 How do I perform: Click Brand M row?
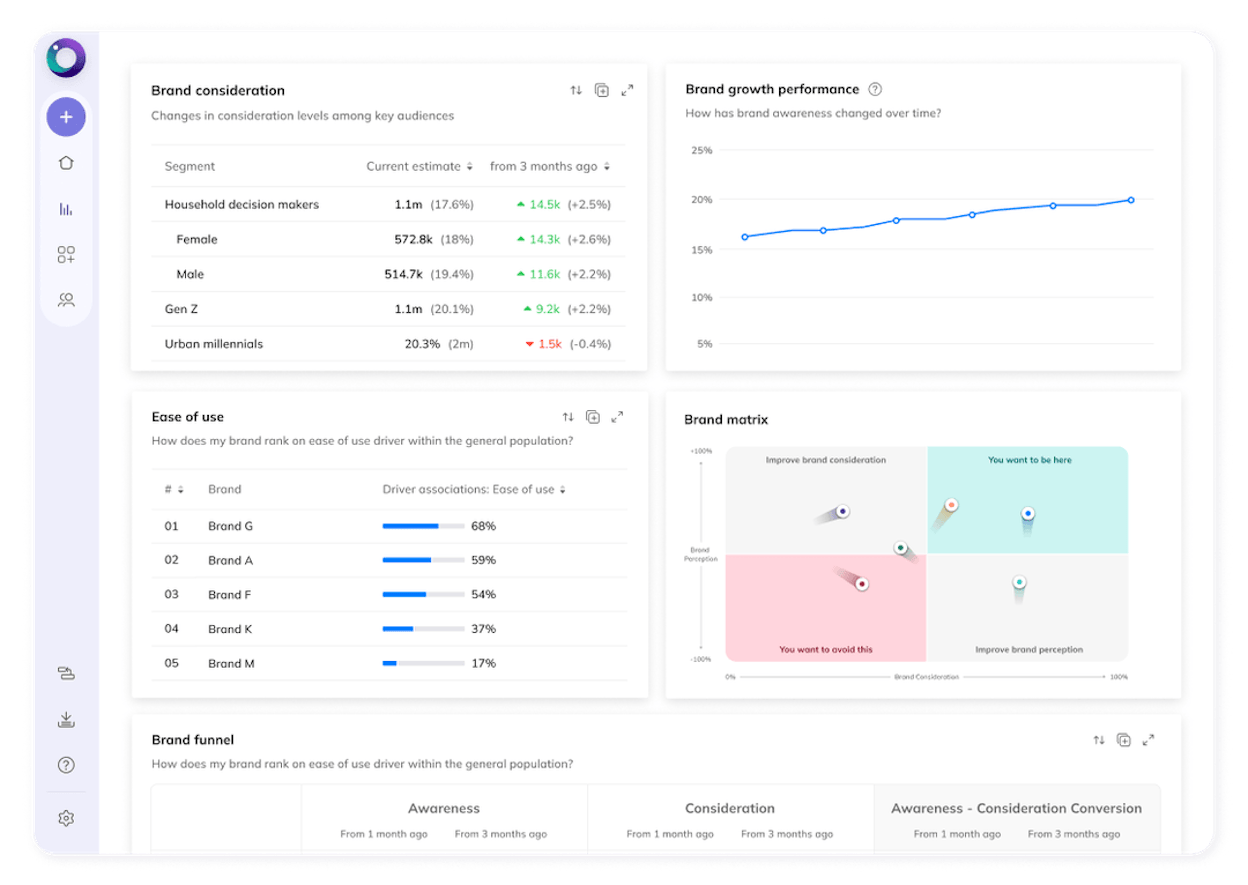click(390, 663)
